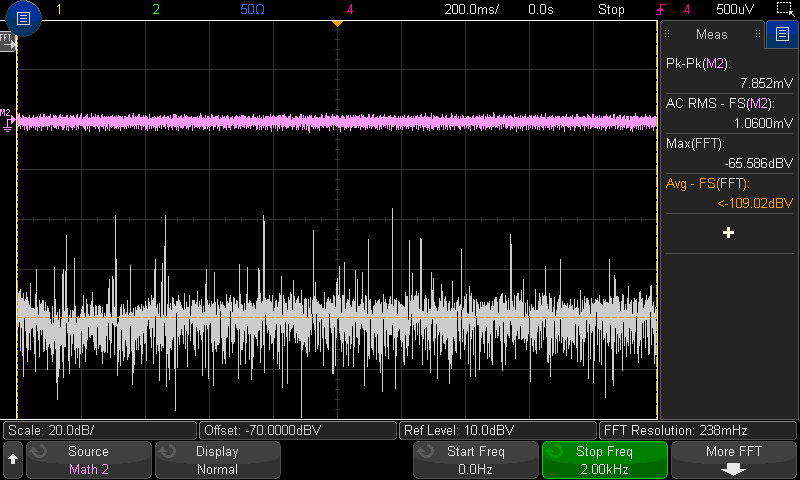Open the Meas sidebar menu icon

(782, 34)
